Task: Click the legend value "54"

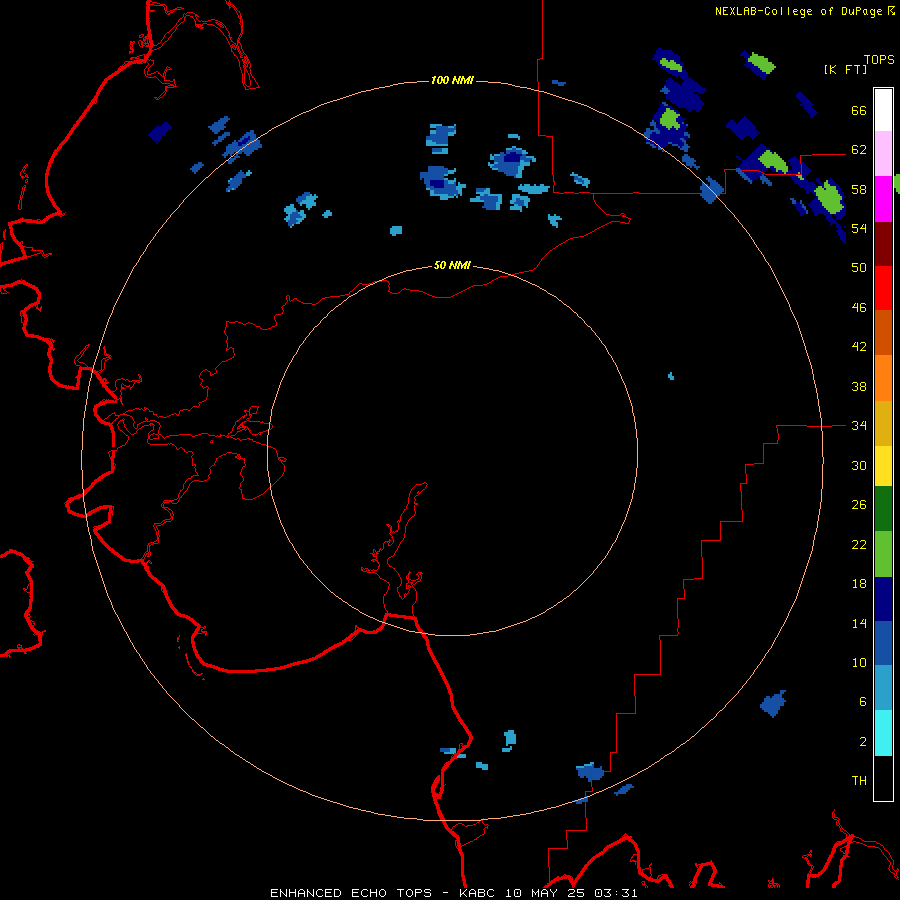Action: pyautogui.click(x=859, y=228)
